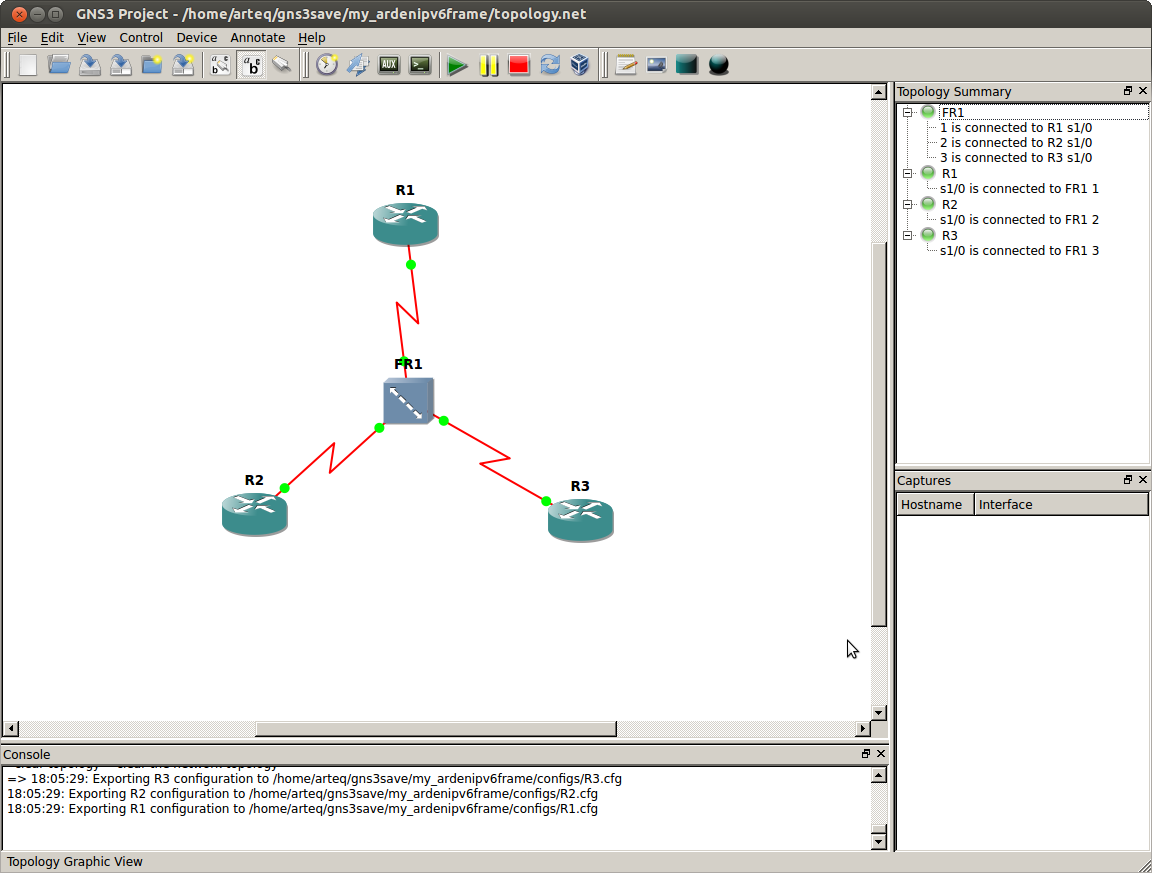
Task: Toggle show interface labels icon
Action: click(220, 65)
